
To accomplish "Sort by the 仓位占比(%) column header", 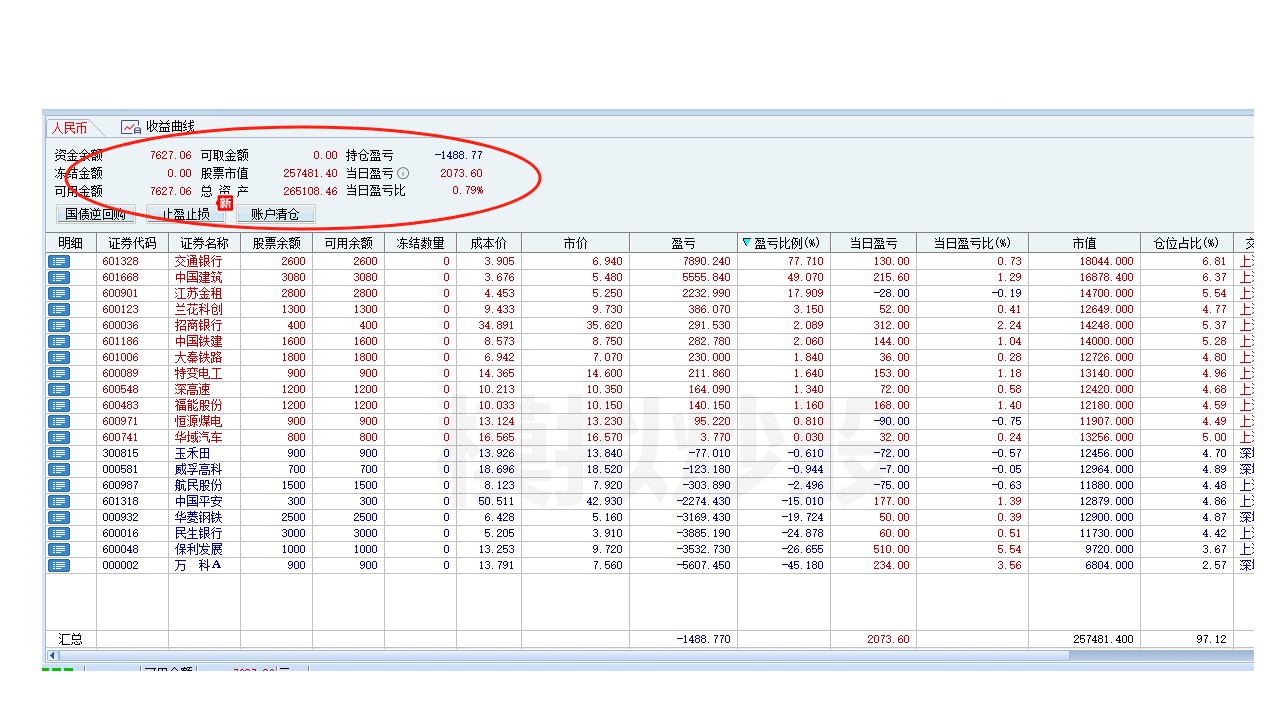I will tap(1187, 243).
